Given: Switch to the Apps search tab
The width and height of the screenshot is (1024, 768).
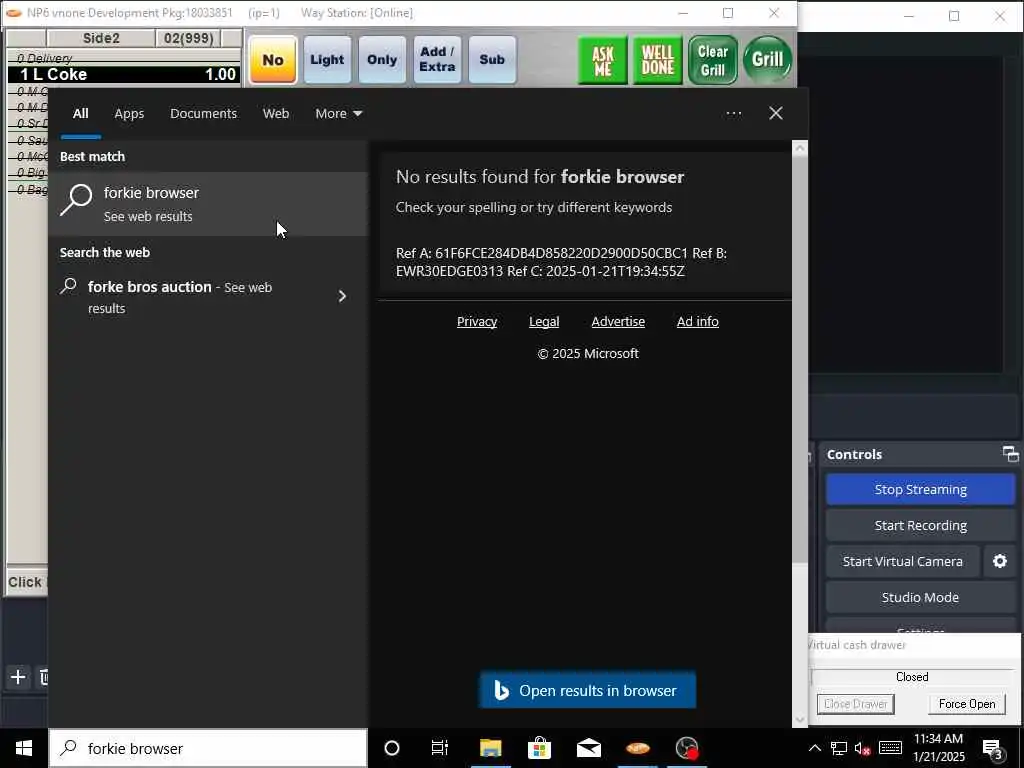Looking at the screenshot, I should [x=129, y=114].
